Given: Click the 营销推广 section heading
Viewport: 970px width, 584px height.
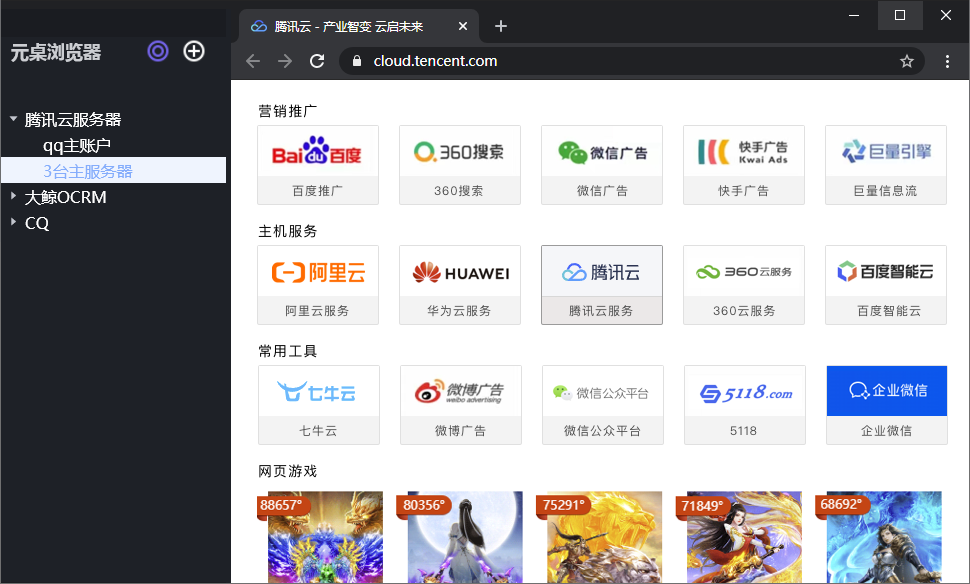Looking at the screenshot, I should point(288,111).
